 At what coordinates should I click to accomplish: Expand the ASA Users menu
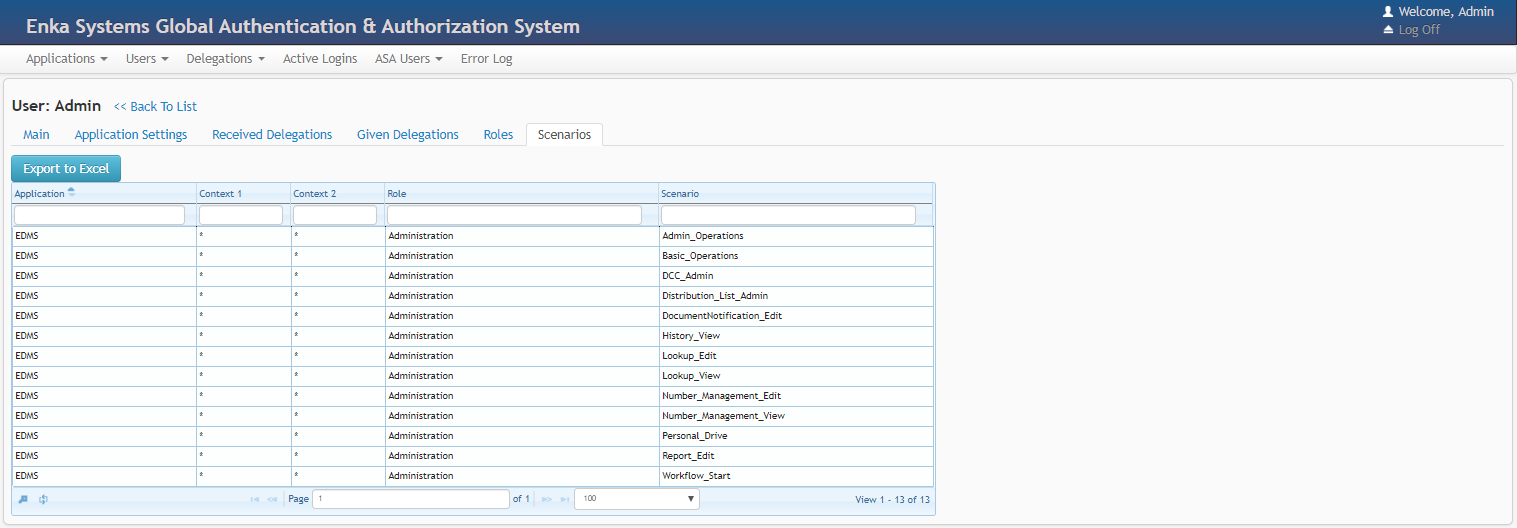(x=409, y=59)
